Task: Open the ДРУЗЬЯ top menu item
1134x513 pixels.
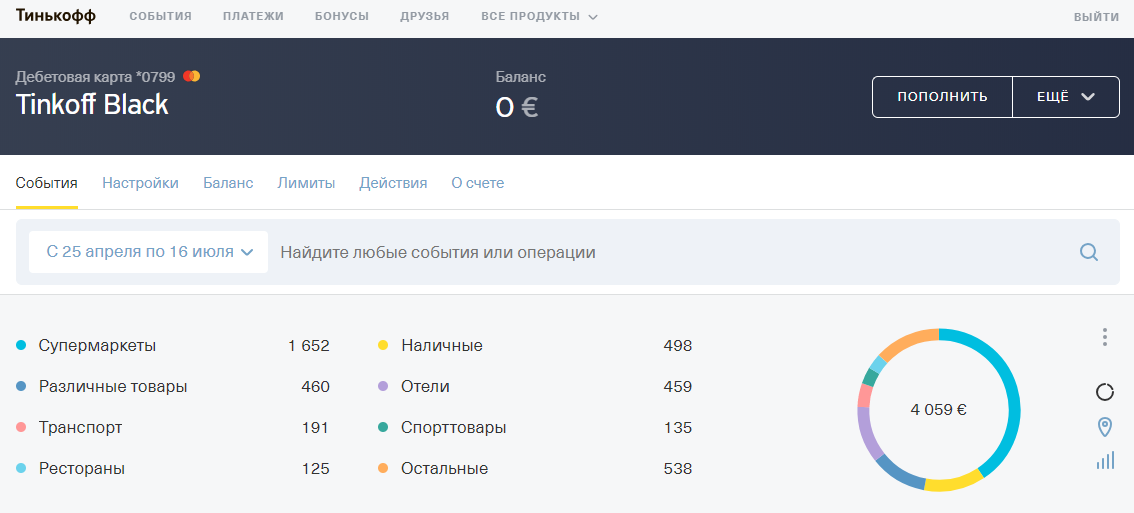Action: point(425,17)
